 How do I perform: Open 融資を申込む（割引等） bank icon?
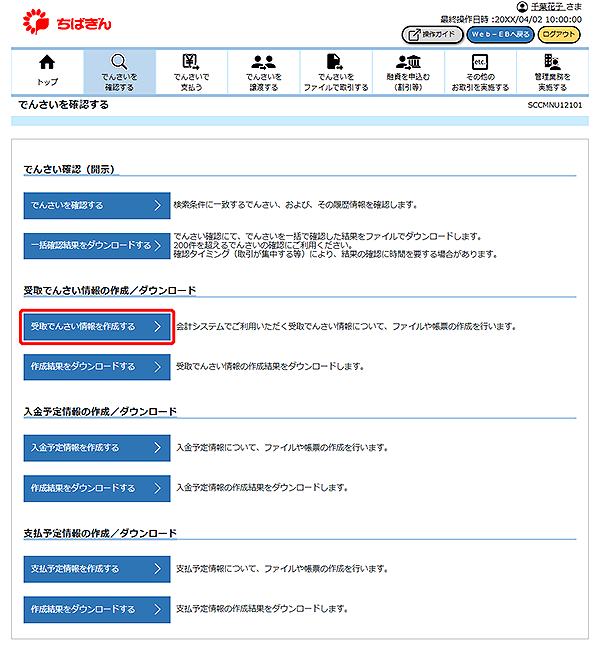(x=408, y=62)
